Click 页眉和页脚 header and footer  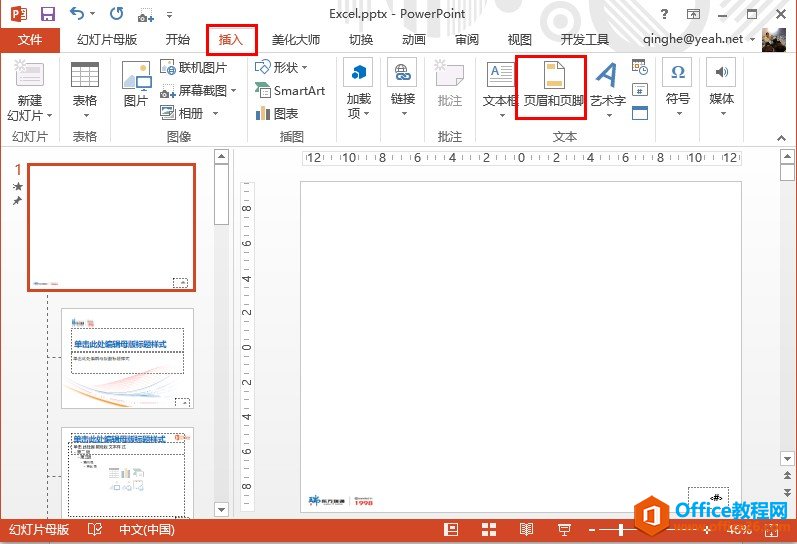point(552,88)
